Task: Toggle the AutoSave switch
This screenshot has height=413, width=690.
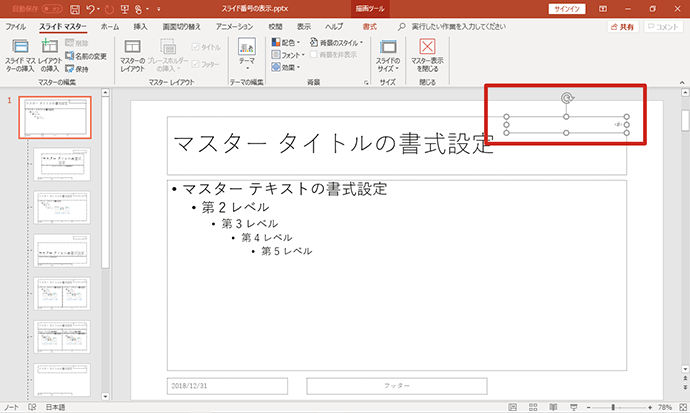Action: tap(52, 9)
